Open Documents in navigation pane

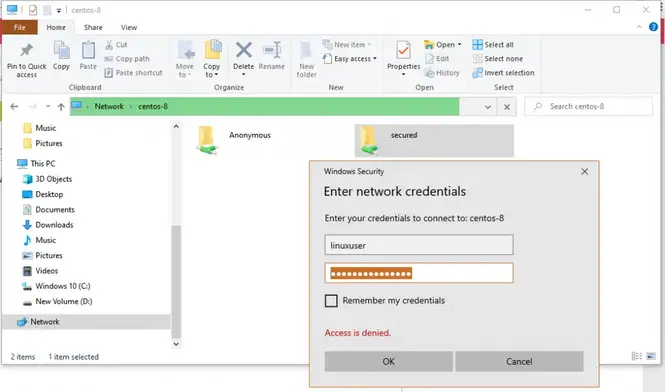coord(48,210)
